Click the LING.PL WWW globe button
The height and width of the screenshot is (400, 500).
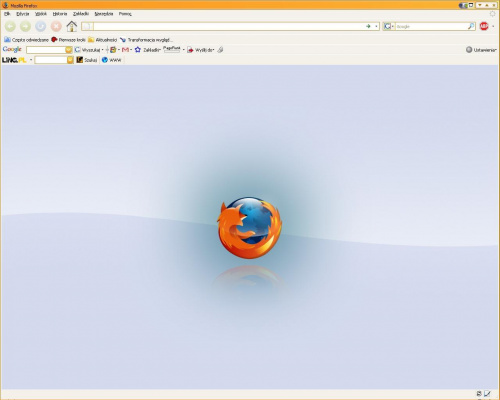pos(112,60)
